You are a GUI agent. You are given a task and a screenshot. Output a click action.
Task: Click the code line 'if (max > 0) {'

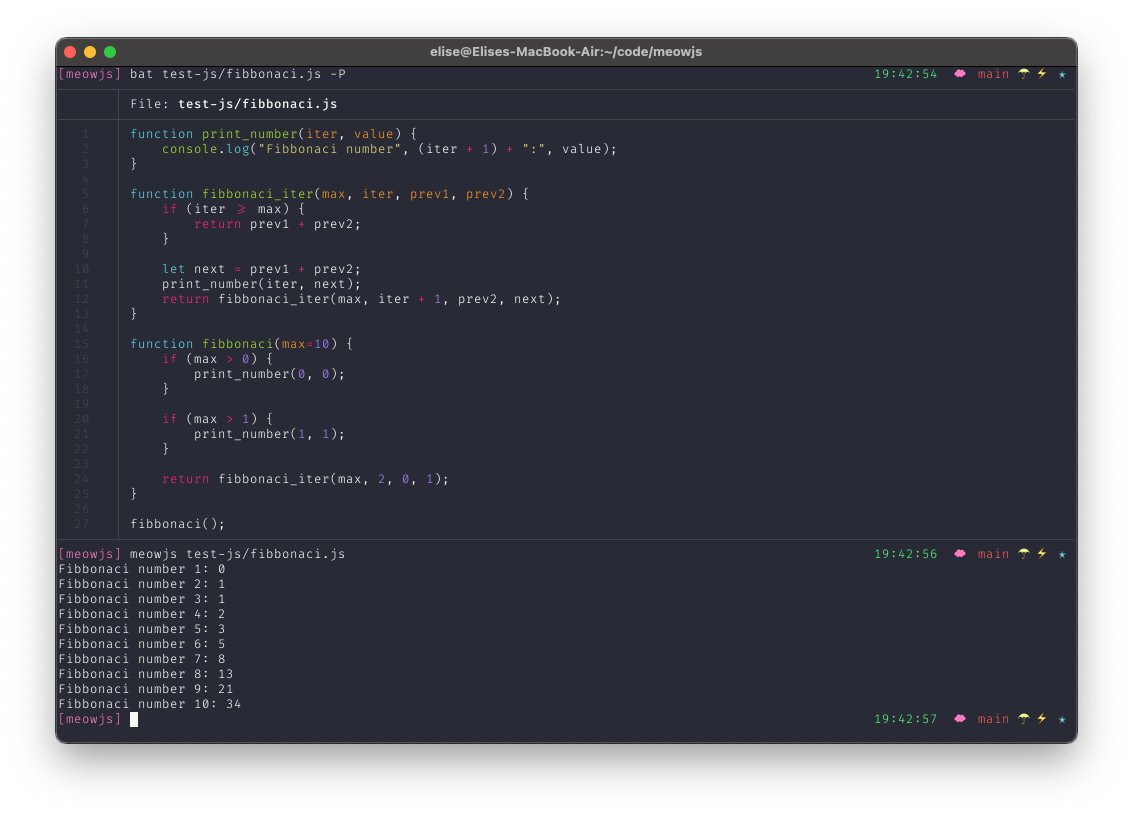point(217,359)
